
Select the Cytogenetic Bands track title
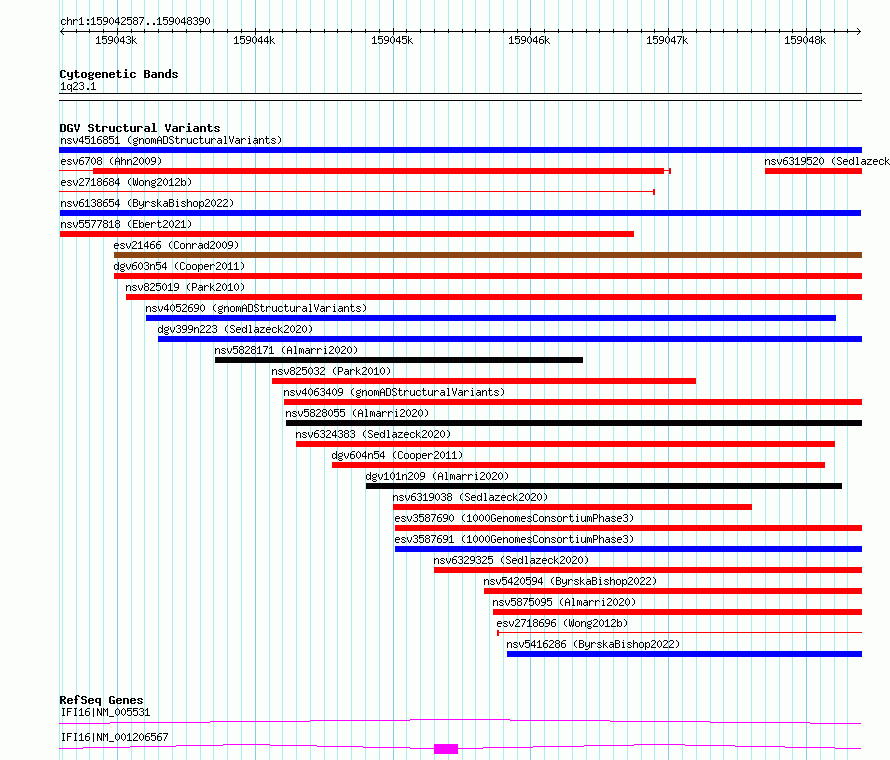pos(119,74)
